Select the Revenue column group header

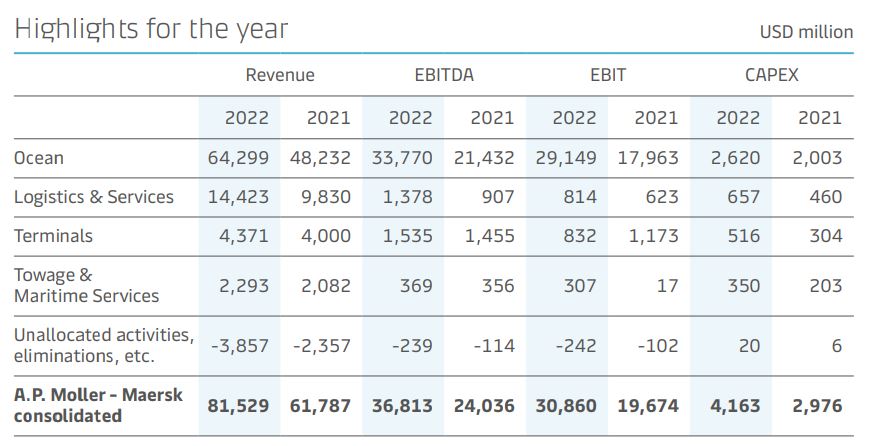coord(280,75)
